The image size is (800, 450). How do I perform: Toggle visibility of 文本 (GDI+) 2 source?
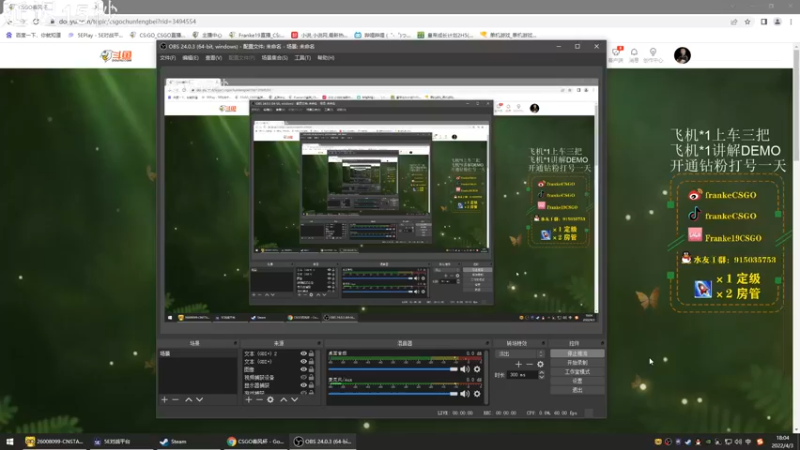(303, 354)
